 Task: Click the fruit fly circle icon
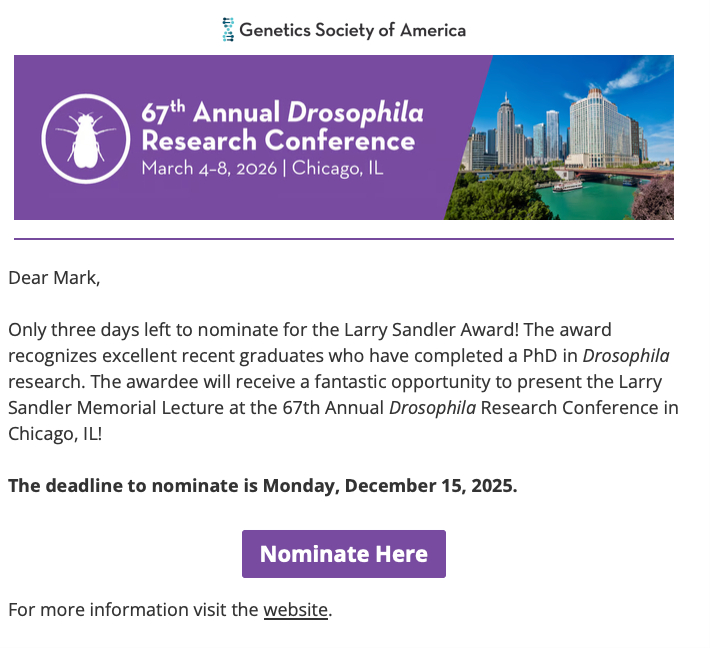click(84, 140)
